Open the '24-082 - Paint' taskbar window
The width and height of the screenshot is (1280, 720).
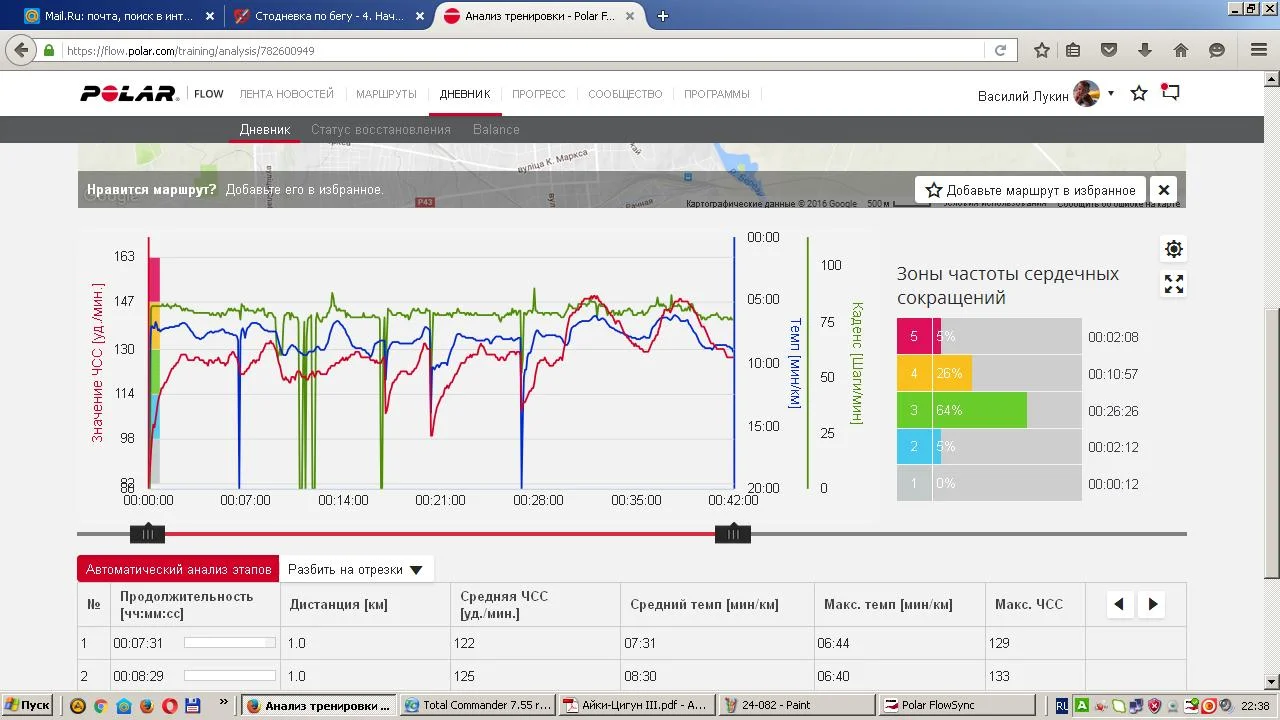coord(797,705)
